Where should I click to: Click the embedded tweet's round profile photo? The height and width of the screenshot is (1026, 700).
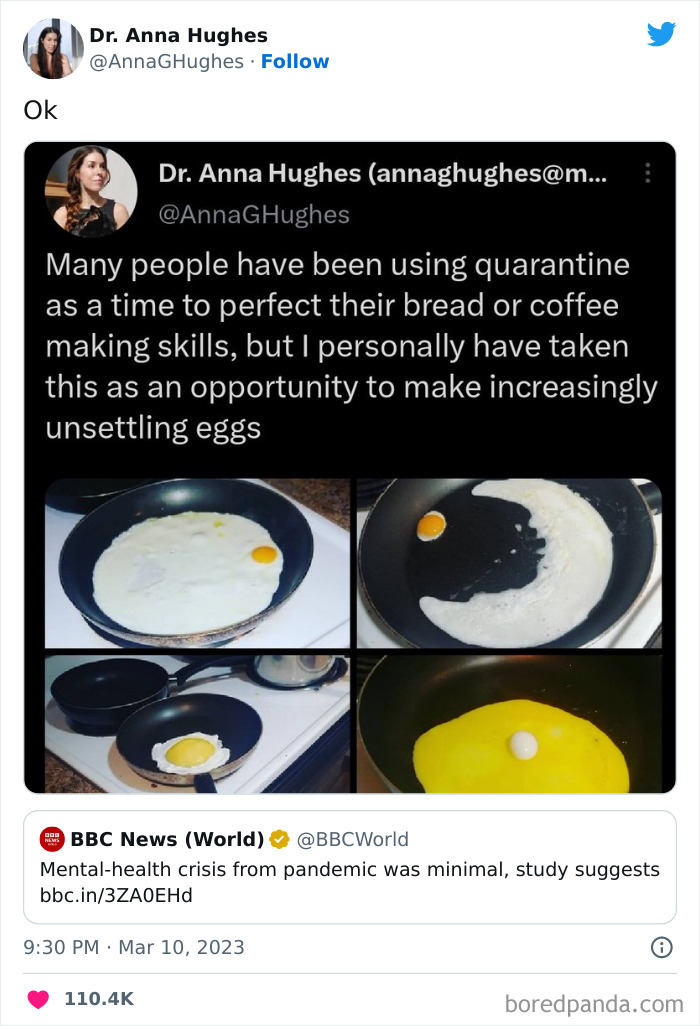coord(91,191)
